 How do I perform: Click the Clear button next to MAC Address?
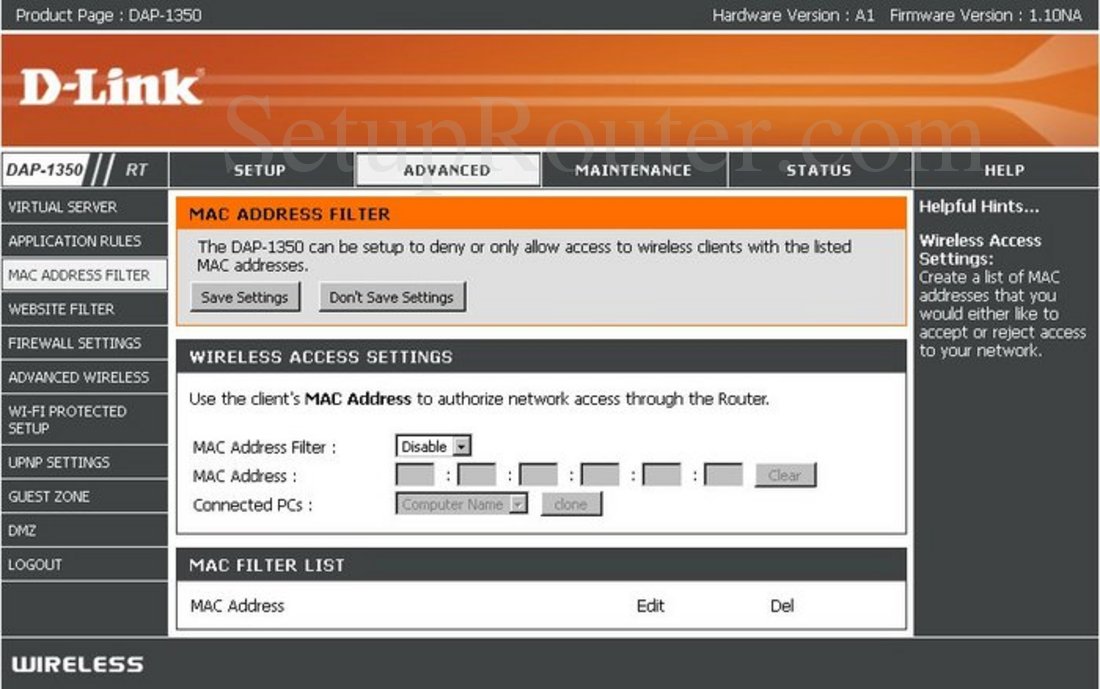[x=786, y=475]
